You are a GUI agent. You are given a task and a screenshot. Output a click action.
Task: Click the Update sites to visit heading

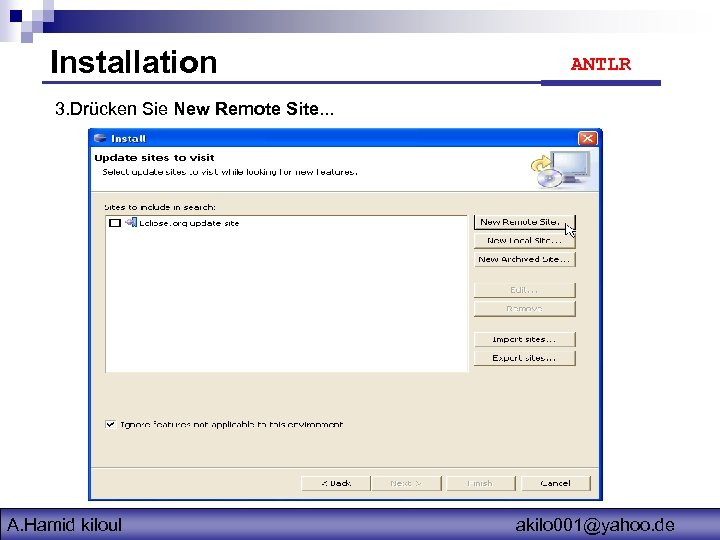[154, 158]
